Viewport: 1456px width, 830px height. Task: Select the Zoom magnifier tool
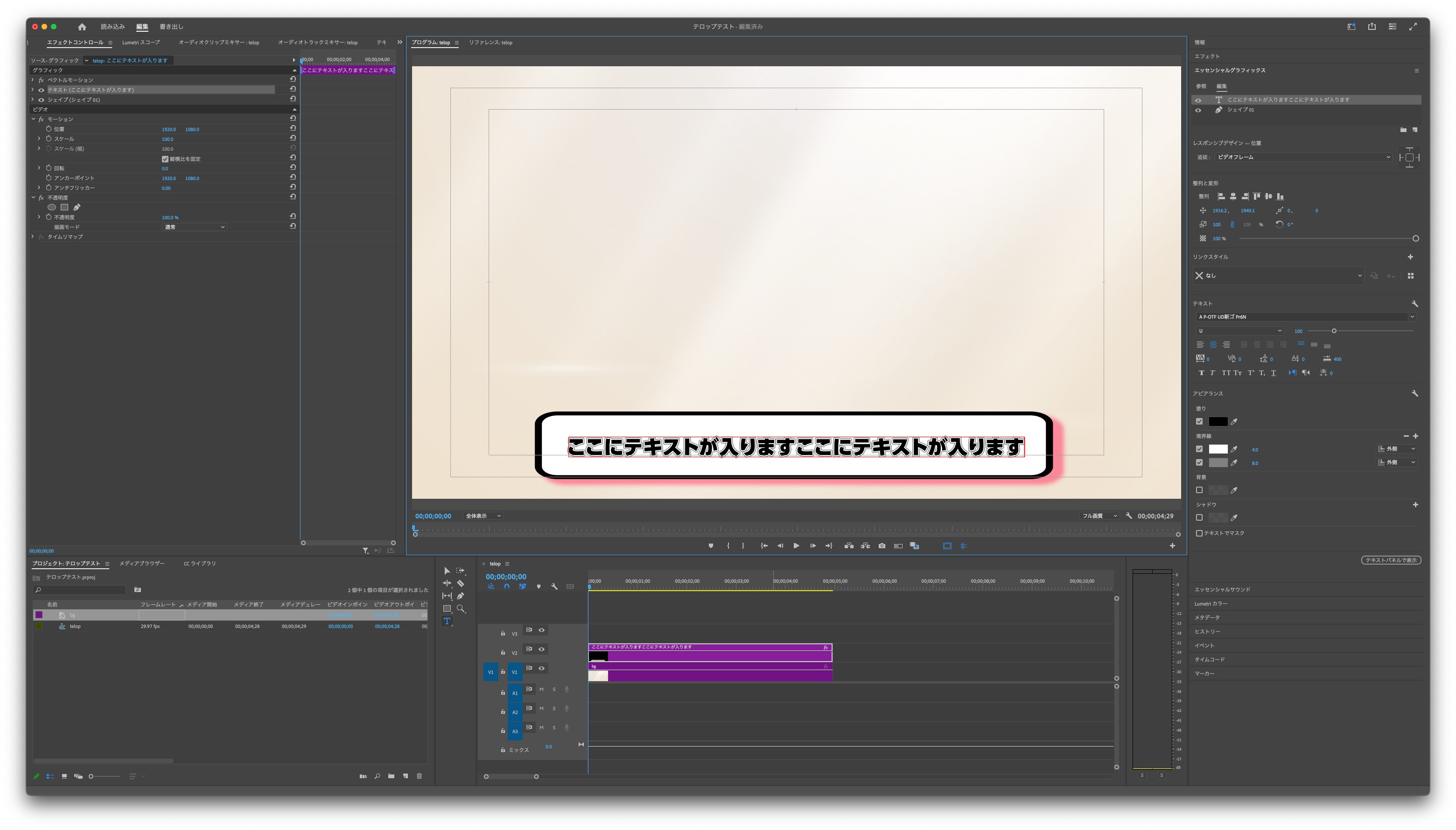point(461,609)
